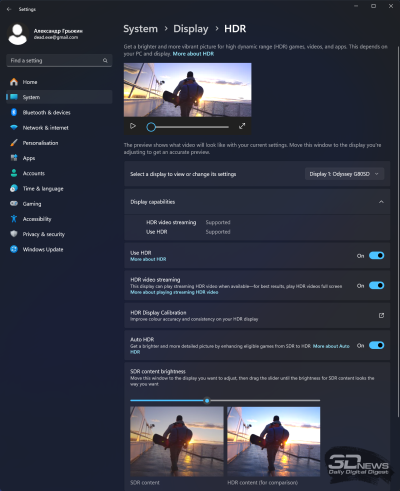Open More about playing streaming HDR video link
Viewport: 400px width, 491px height.
click(174, 292)
